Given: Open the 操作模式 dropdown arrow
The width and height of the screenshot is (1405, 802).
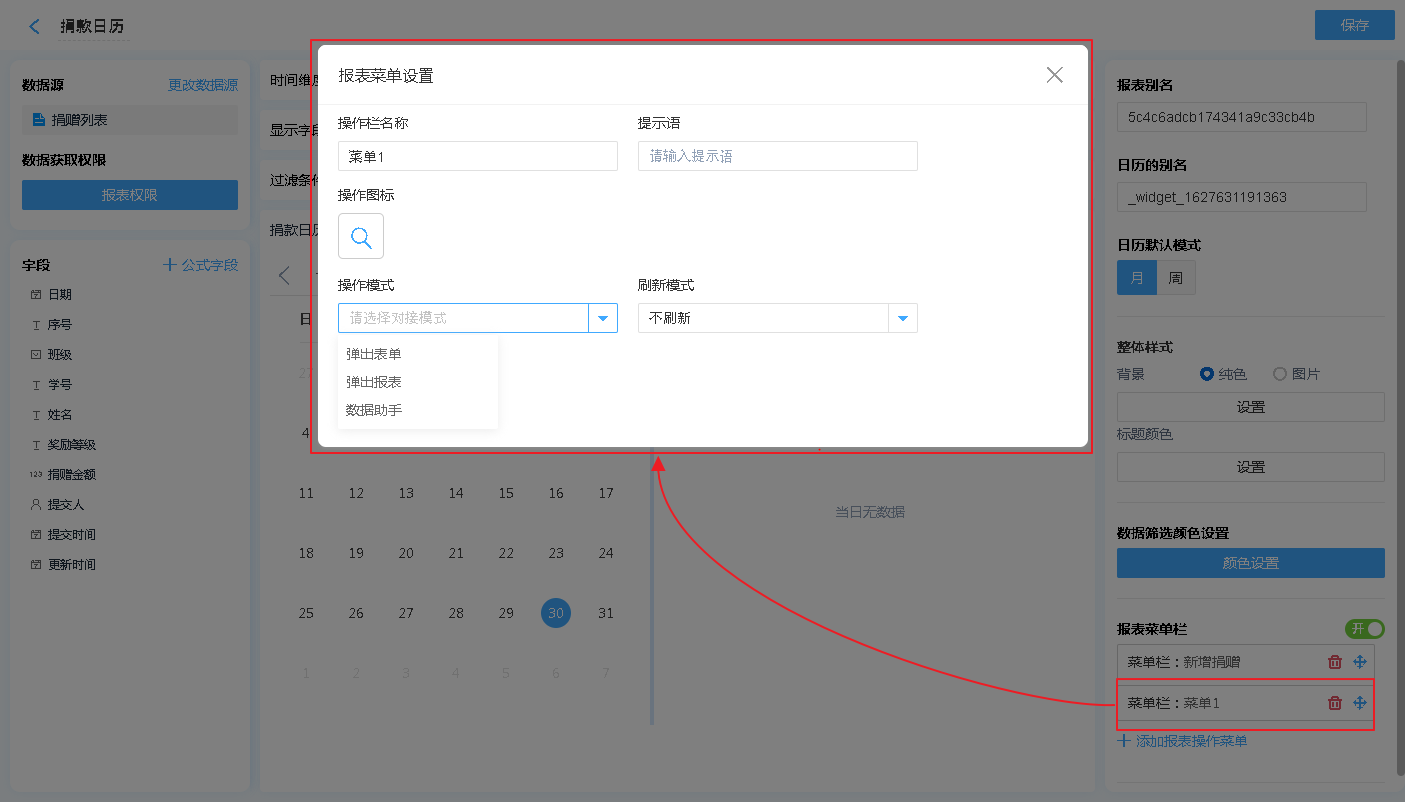Looking at the screenshot, I should coord(603,318).
